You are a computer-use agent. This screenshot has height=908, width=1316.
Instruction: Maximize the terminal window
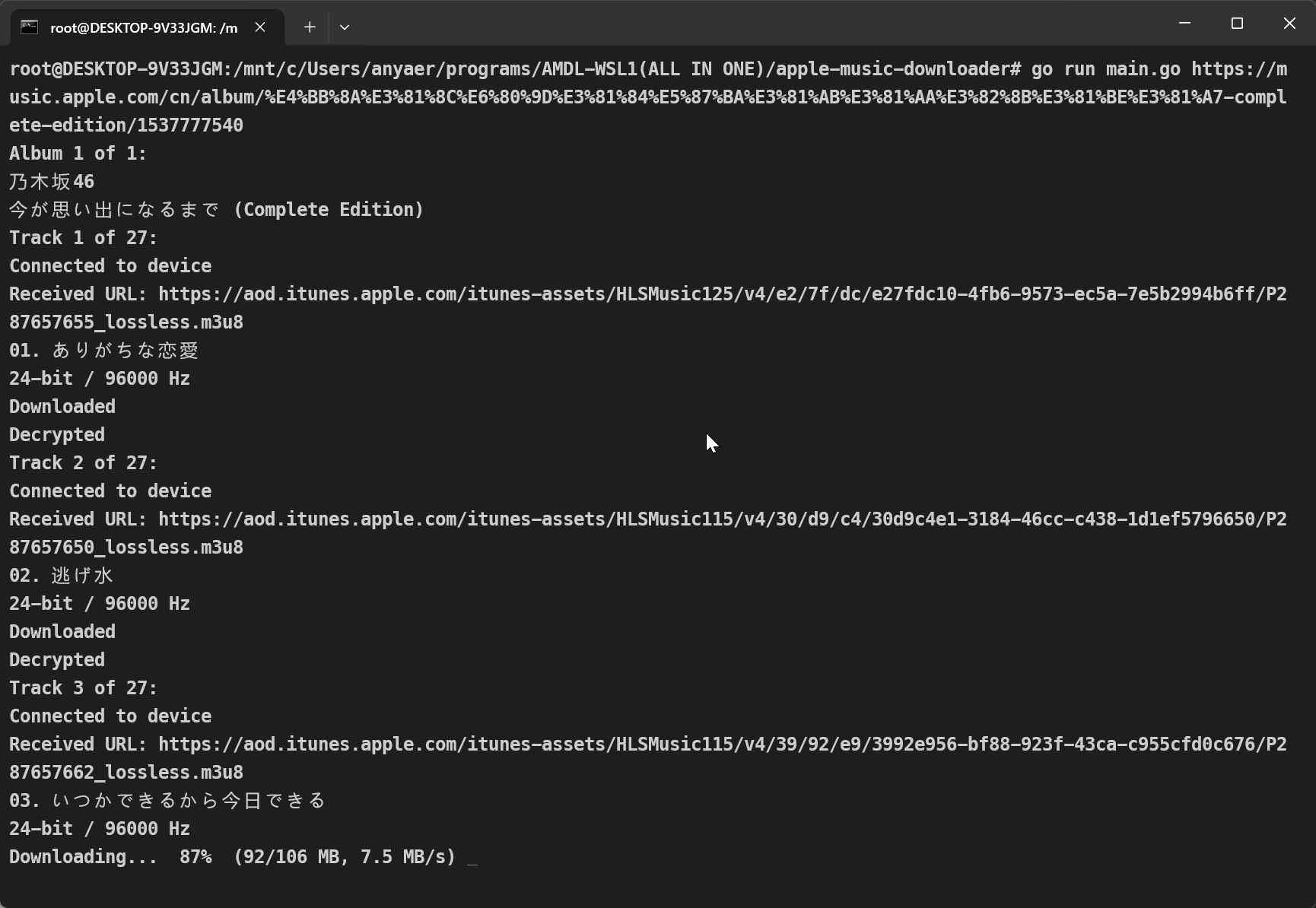tap(1237, 24)
